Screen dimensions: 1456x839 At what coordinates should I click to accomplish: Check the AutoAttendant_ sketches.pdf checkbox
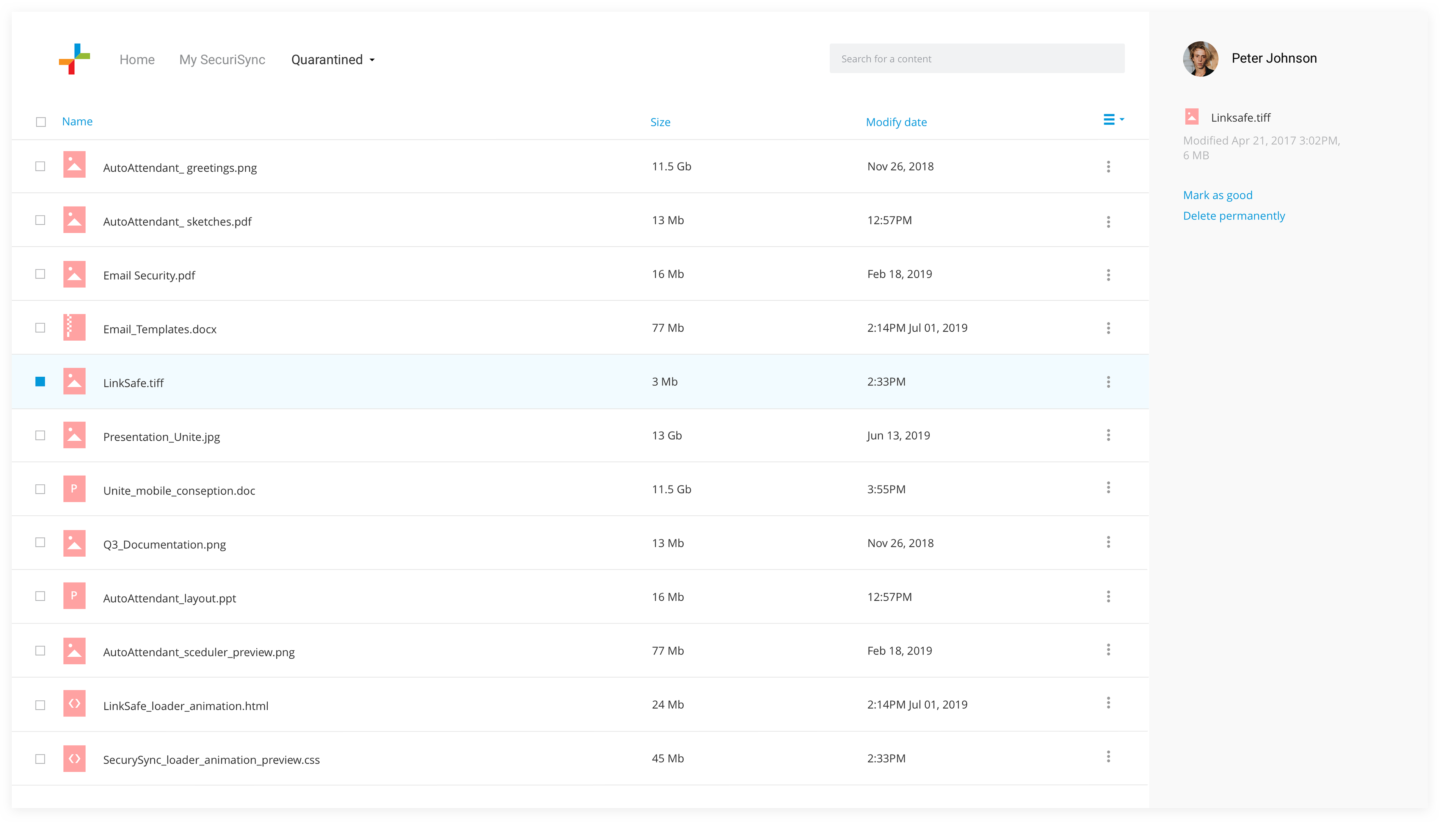click(x=40, y=220)
